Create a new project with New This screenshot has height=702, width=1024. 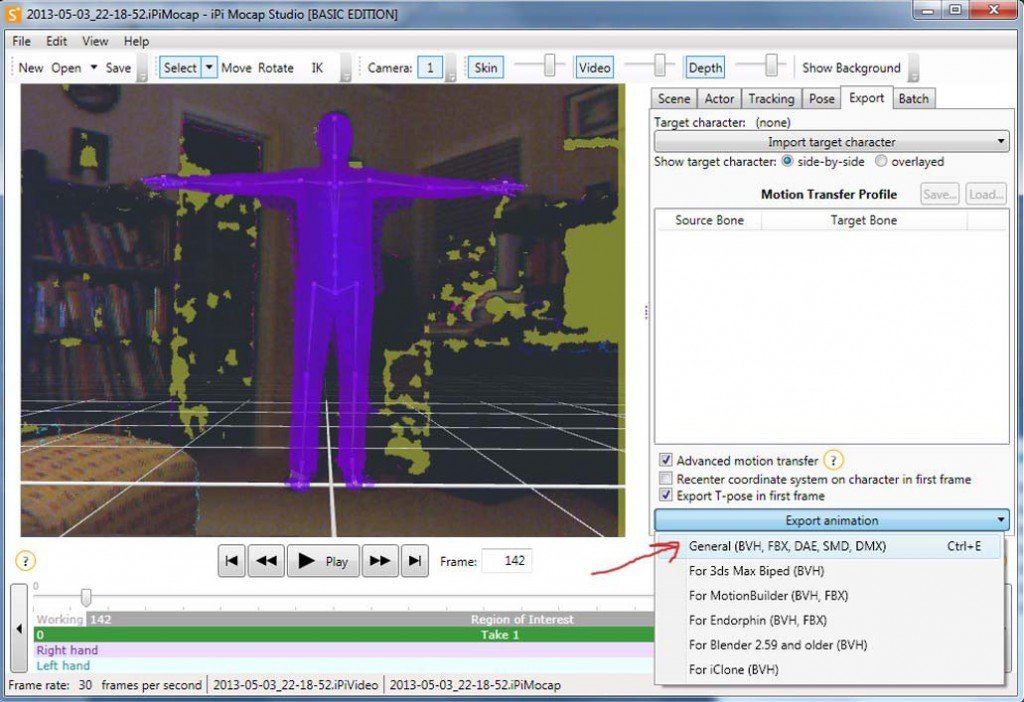tap(31, 68)
